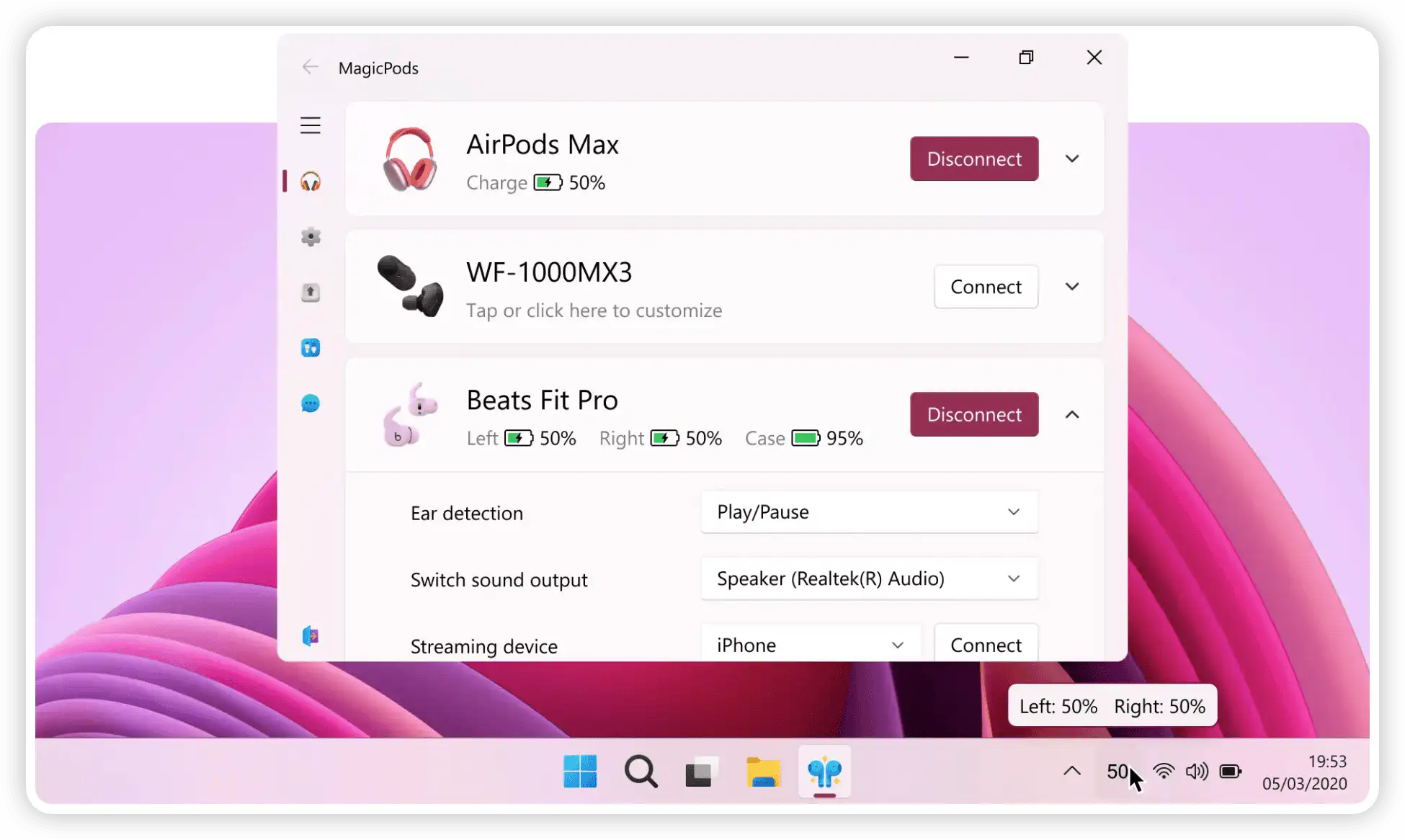Go back with the back arrow
The height and width of the screenshot is (840, 1405).
point(311,68)
